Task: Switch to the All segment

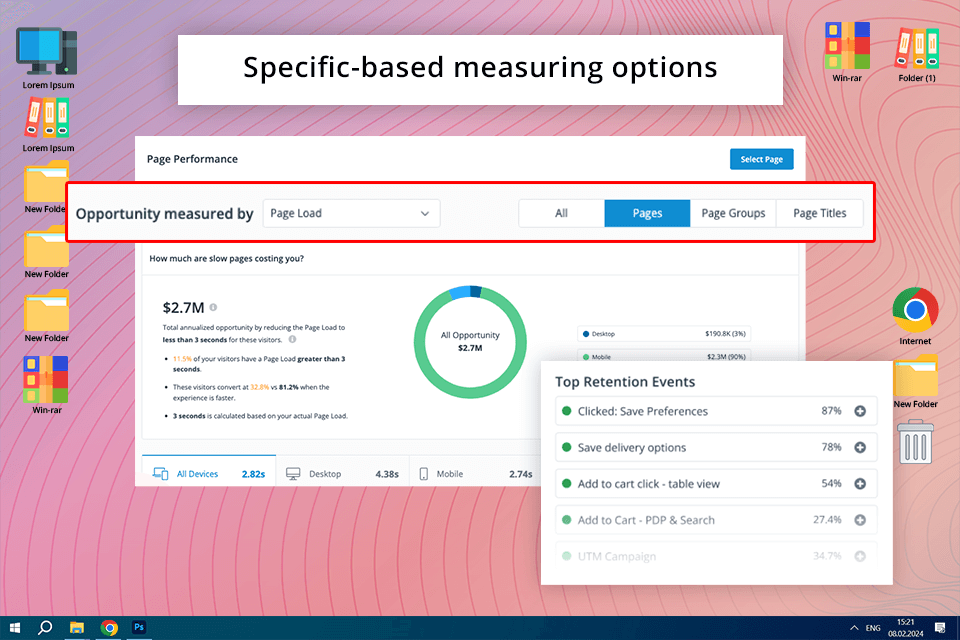Action: (561, 213)
